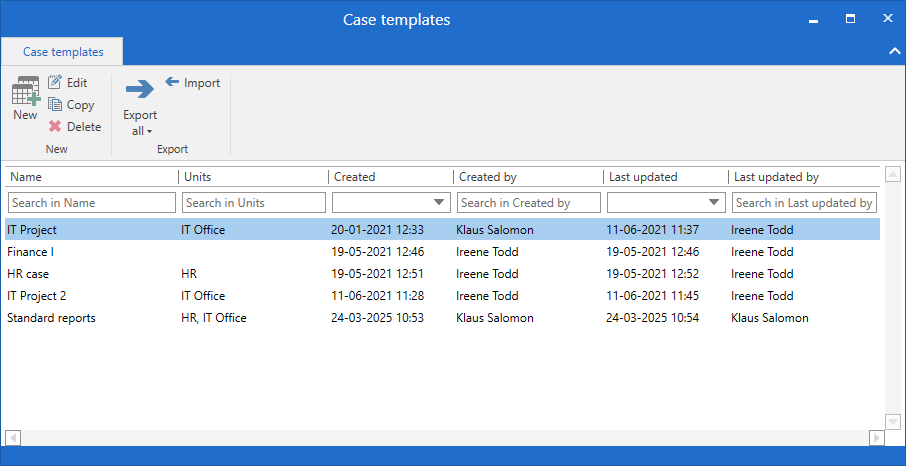Select the Case templates ribbon tab
This screenshot has height=466, width=906.
62,52
